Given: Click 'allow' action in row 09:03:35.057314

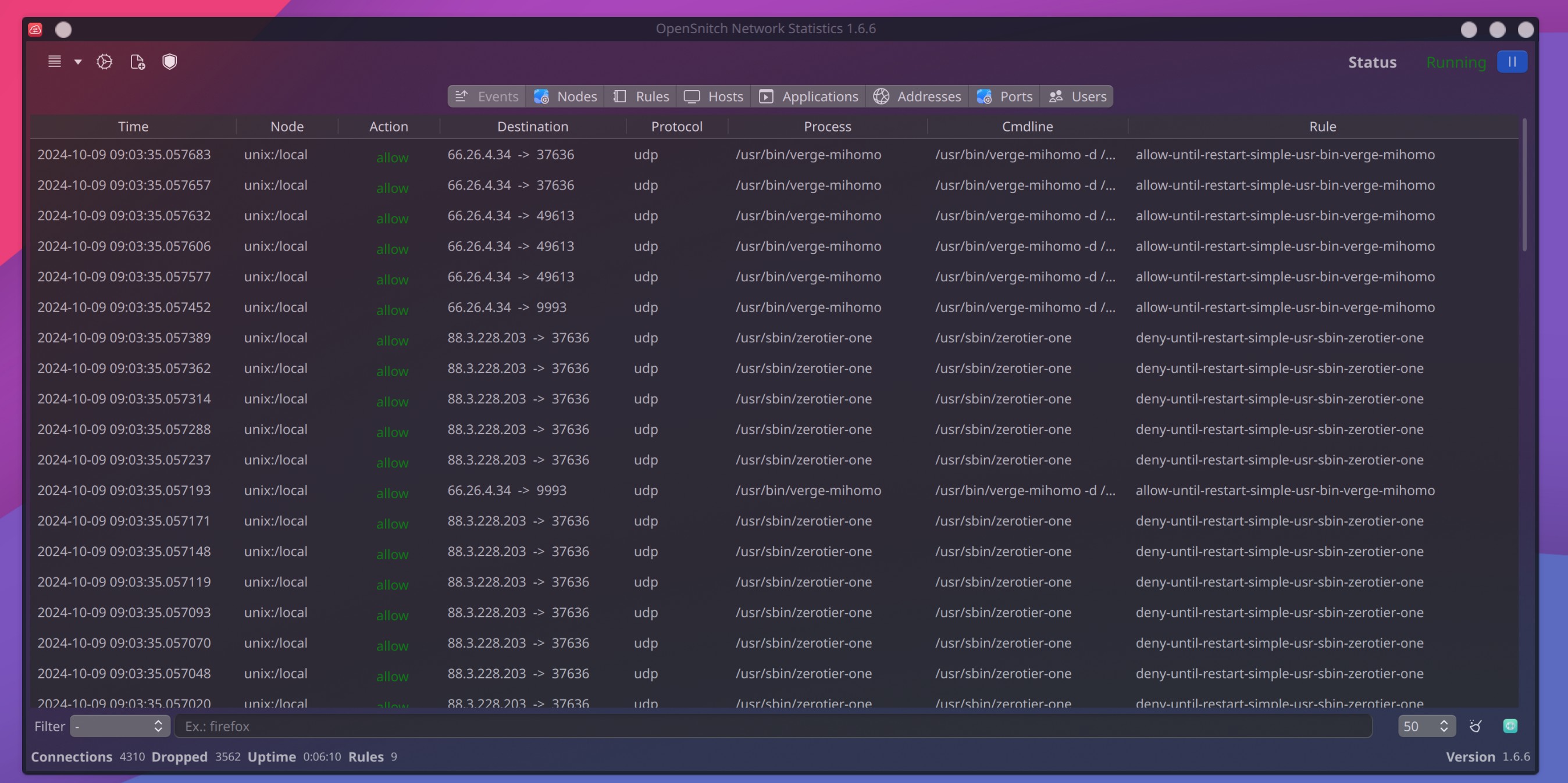Looking at the screenshot, I should click(x=392, y=402).
